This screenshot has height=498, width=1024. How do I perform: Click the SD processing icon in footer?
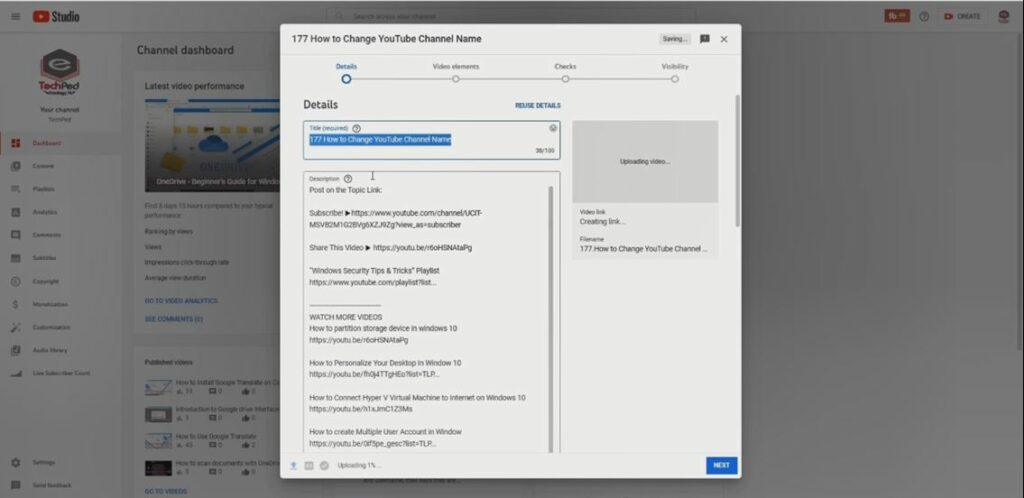[309, 465]
